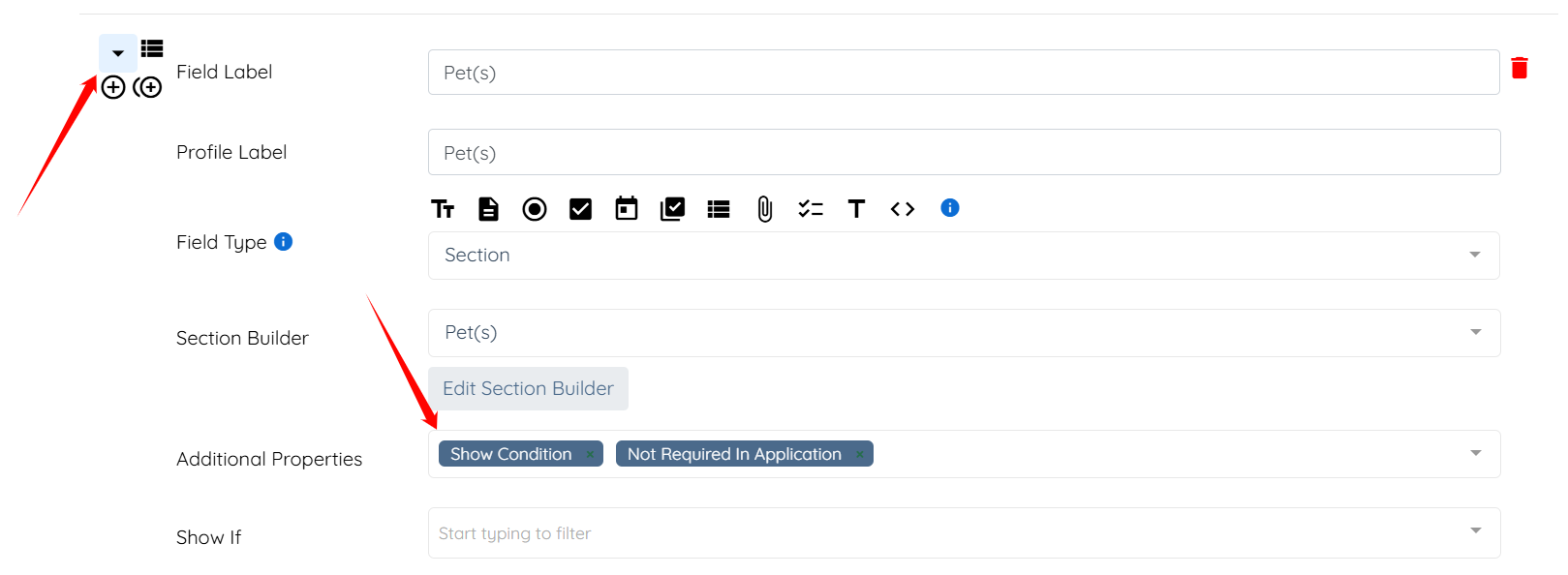Click the bold T title field type icon
1568x575 pixels.
coord(856,209)
